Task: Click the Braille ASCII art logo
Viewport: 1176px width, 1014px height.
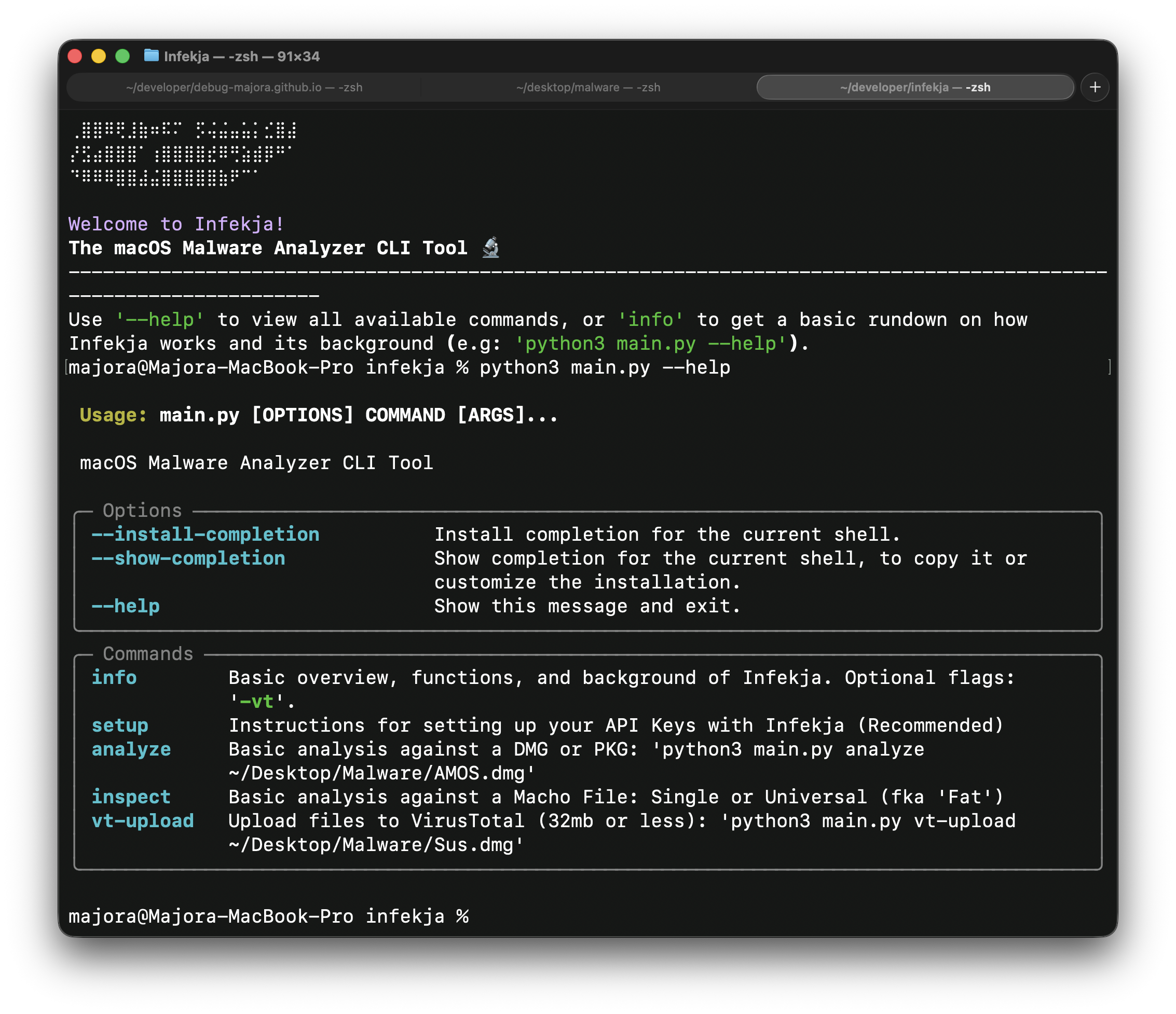Action: 183,153
